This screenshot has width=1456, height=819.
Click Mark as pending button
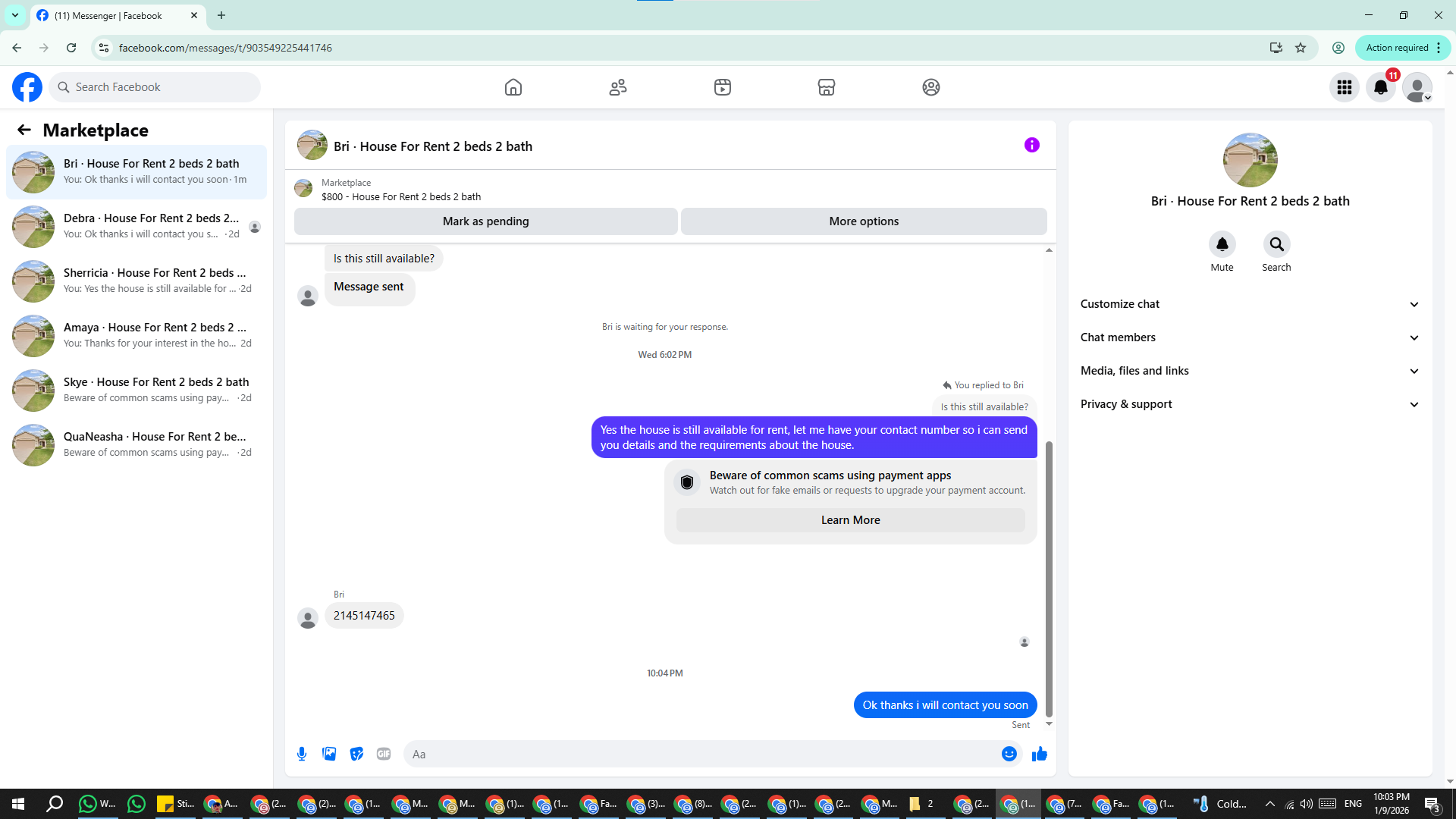tap(485, 221)
